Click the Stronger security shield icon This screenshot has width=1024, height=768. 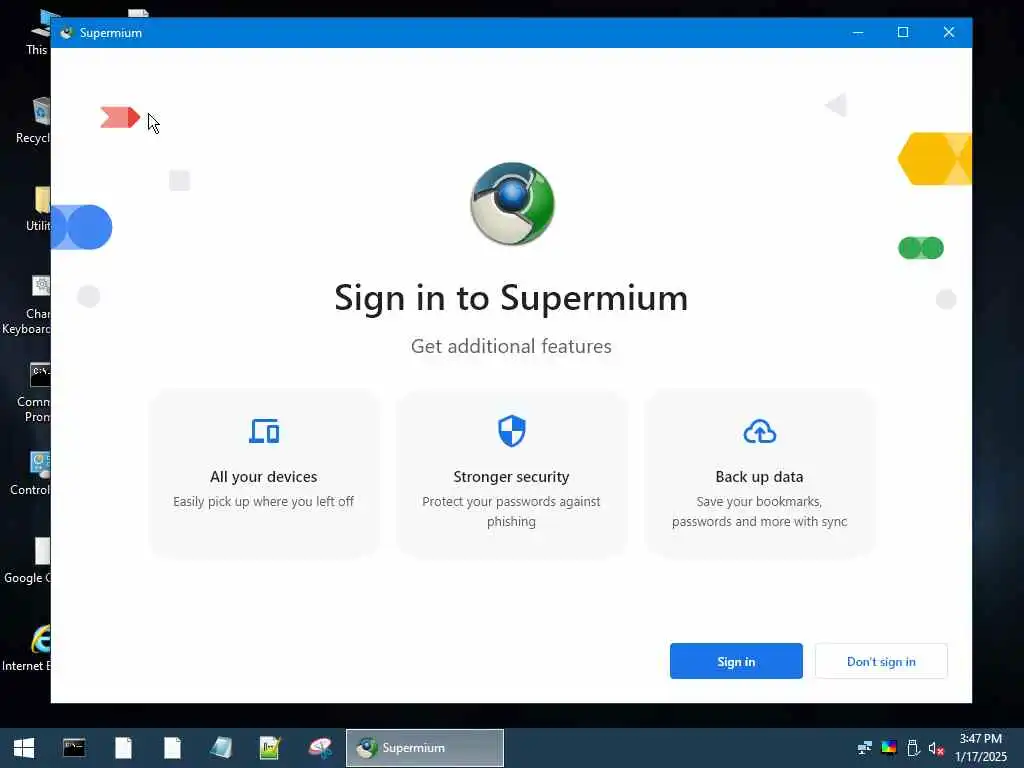click(x=511, y=431)
